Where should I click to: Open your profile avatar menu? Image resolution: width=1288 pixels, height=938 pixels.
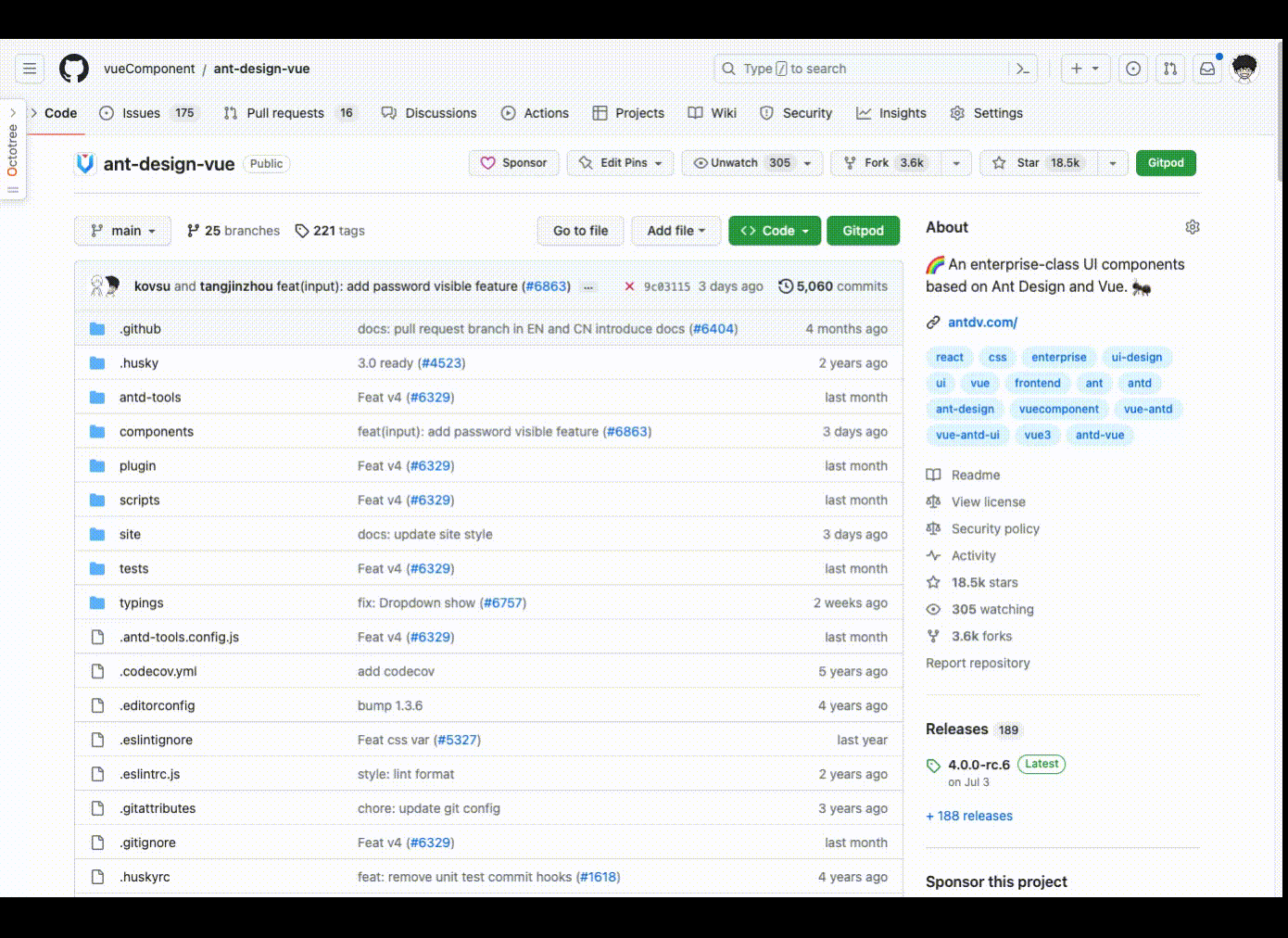[1244, 68]
